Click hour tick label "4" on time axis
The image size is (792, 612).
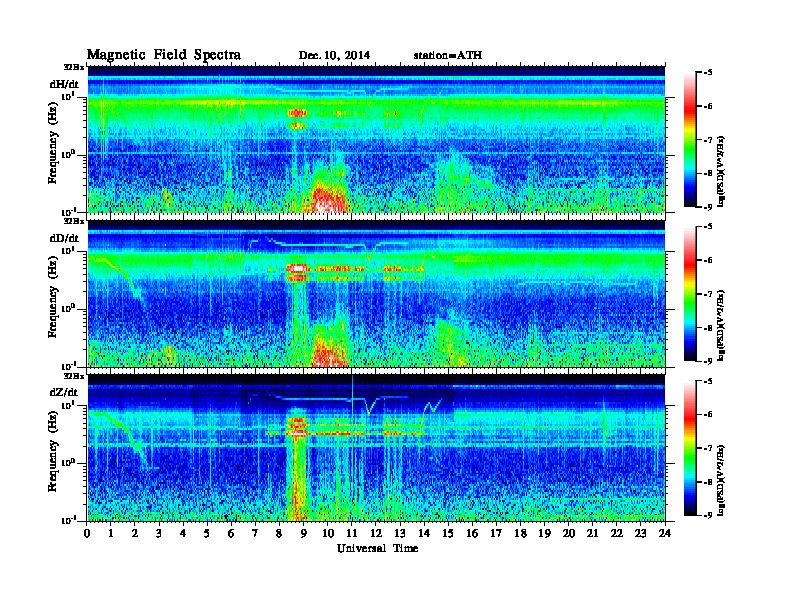click(x=183, y=533)
